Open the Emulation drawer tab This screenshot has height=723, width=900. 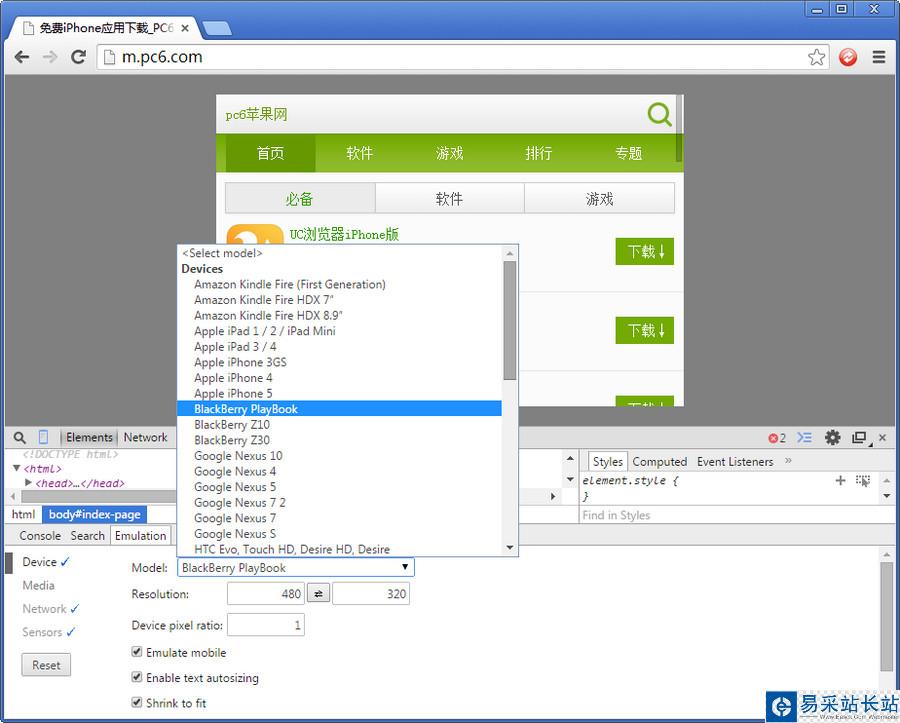pos(141,535)
